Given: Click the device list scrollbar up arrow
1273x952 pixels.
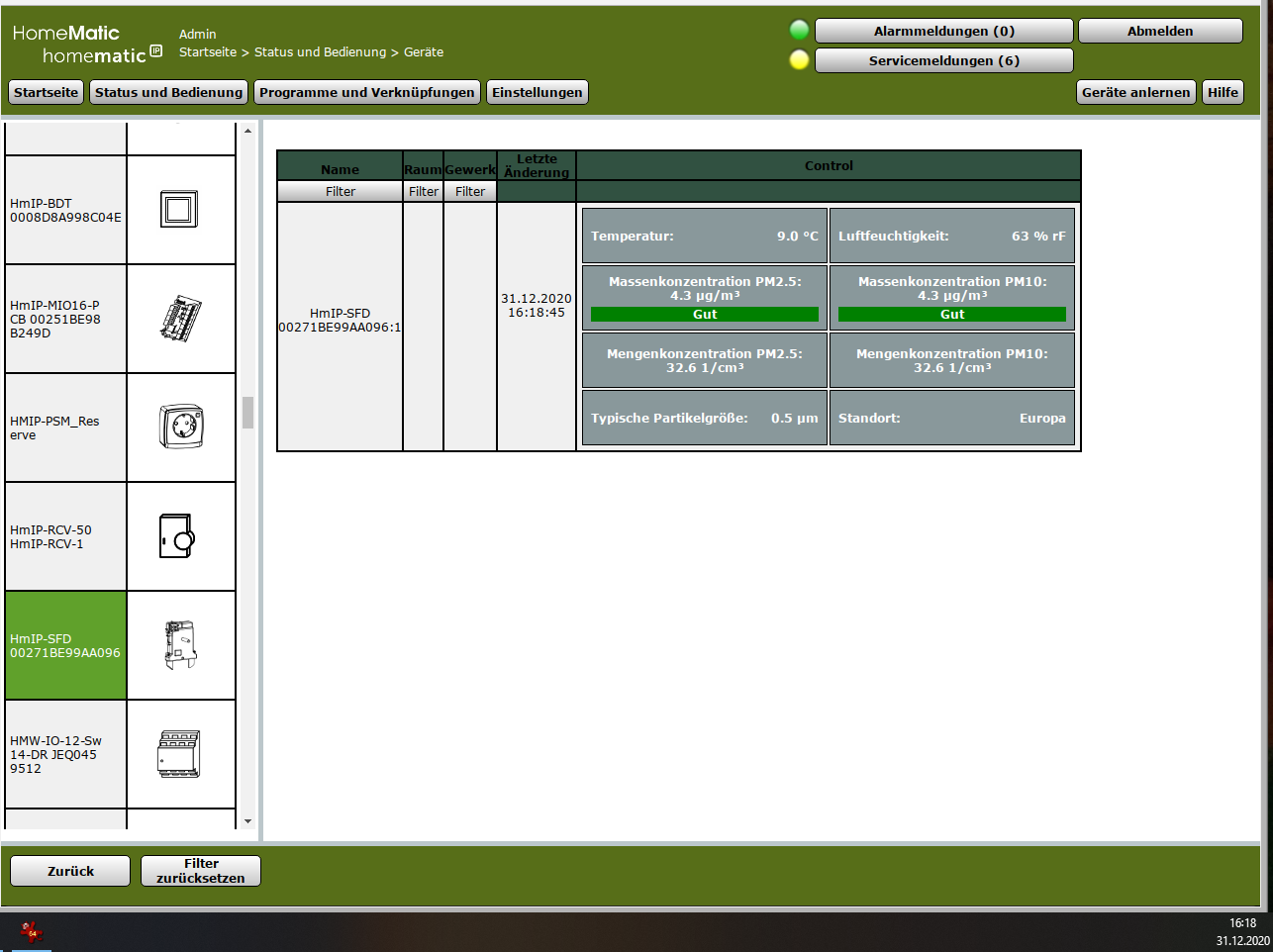Looking at the screenshot, I should tap(247, 131).
